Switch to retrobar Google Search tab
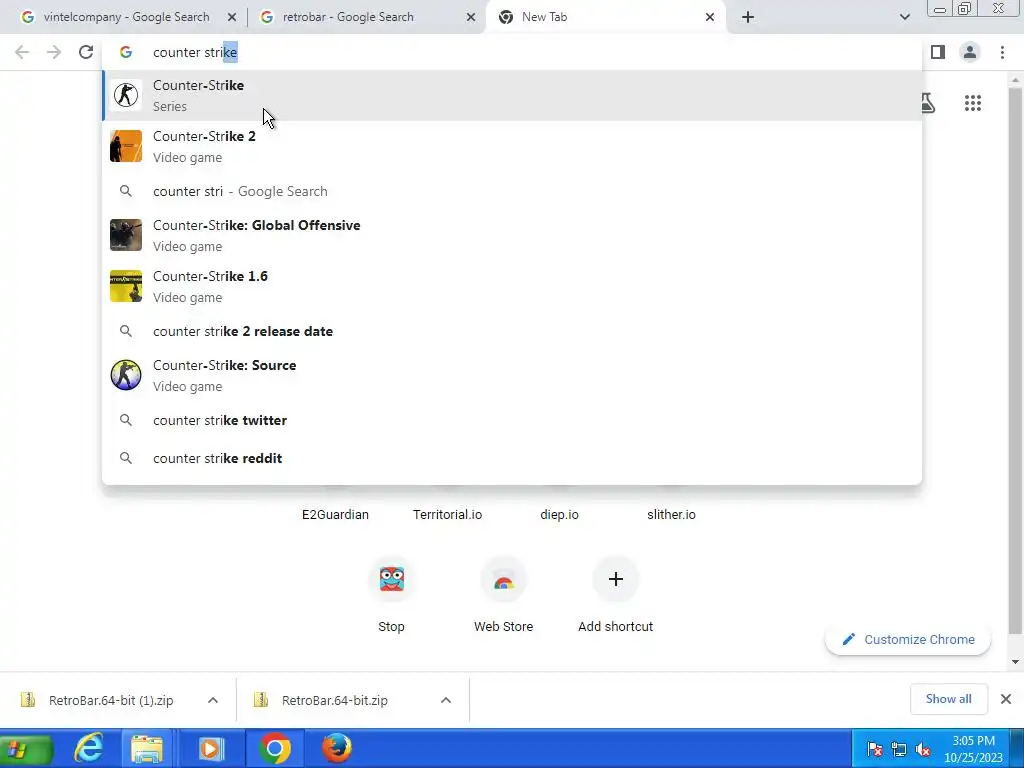The image size is (1024, 768). tap(347, 17)
